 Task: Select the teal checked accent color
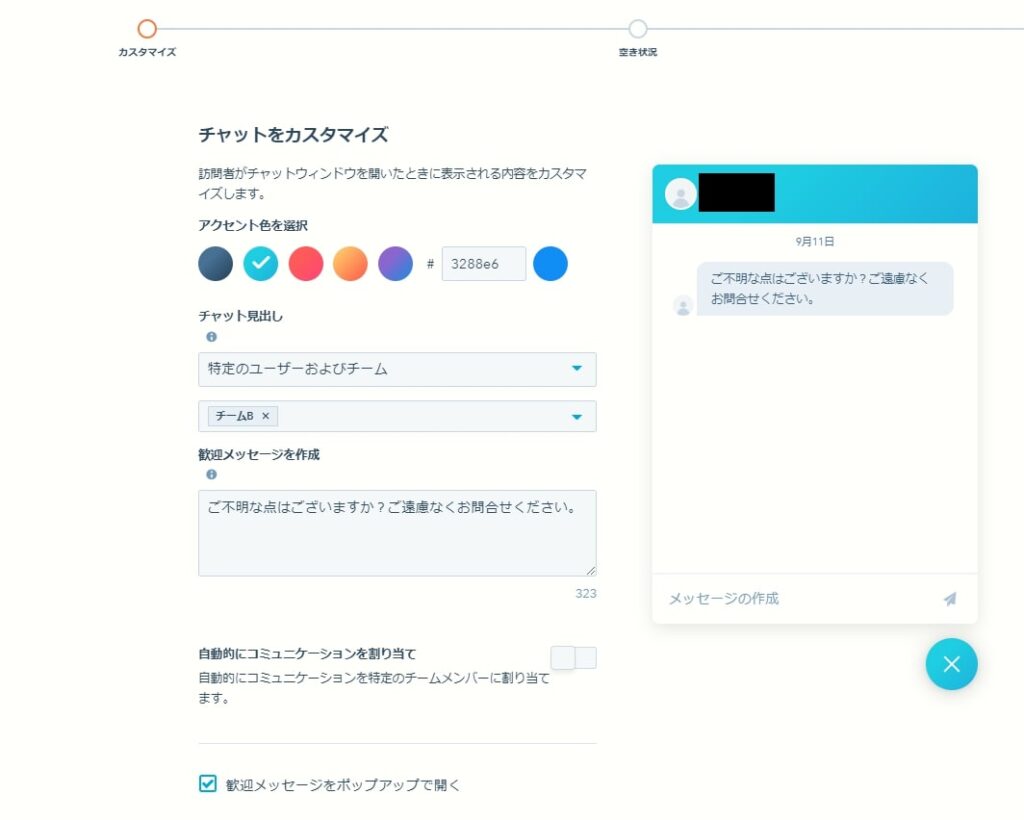tap(261, 264)
